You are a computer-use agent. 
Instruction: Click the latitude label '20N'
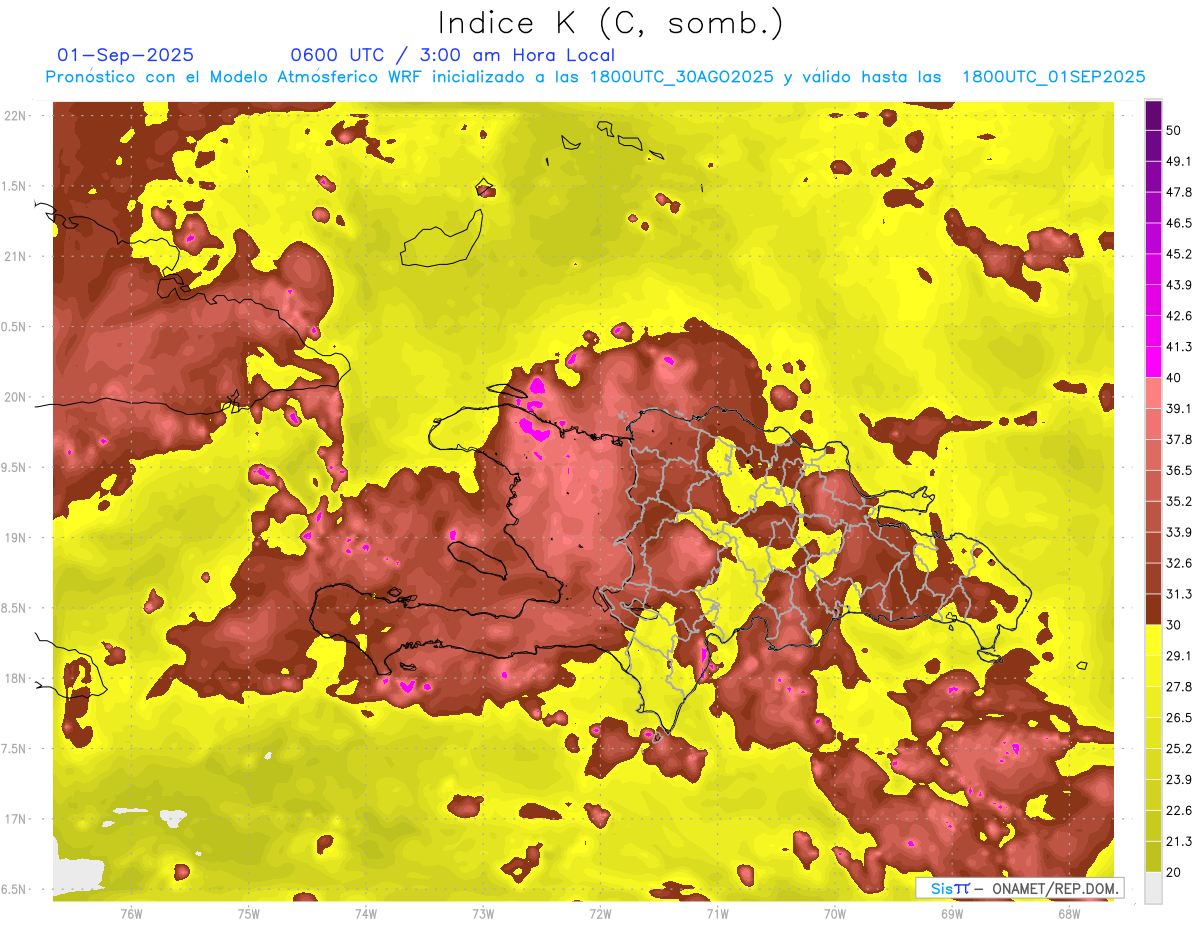(15, 397)
